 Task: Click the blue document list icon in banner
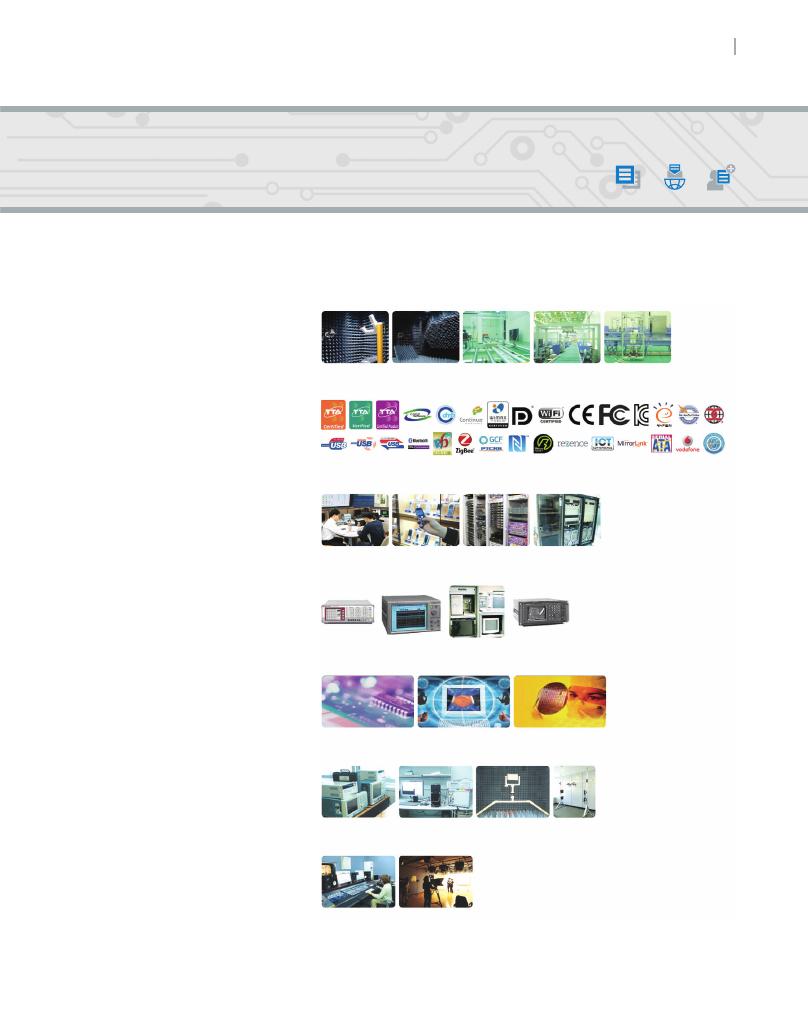pyautogui.click(x=628, y=177)
